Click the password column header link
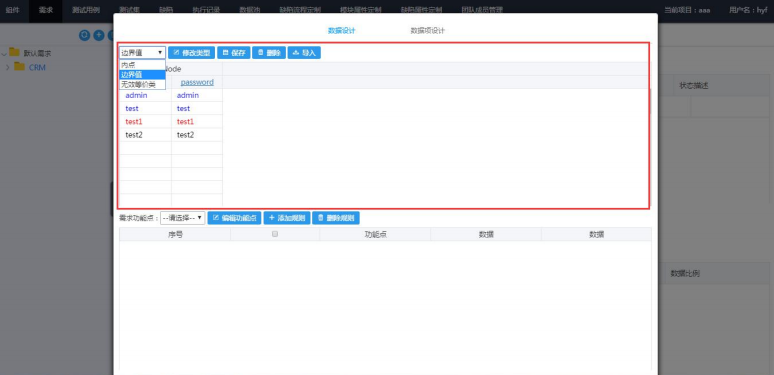774x375 pixels. click(x=197, y=82)
